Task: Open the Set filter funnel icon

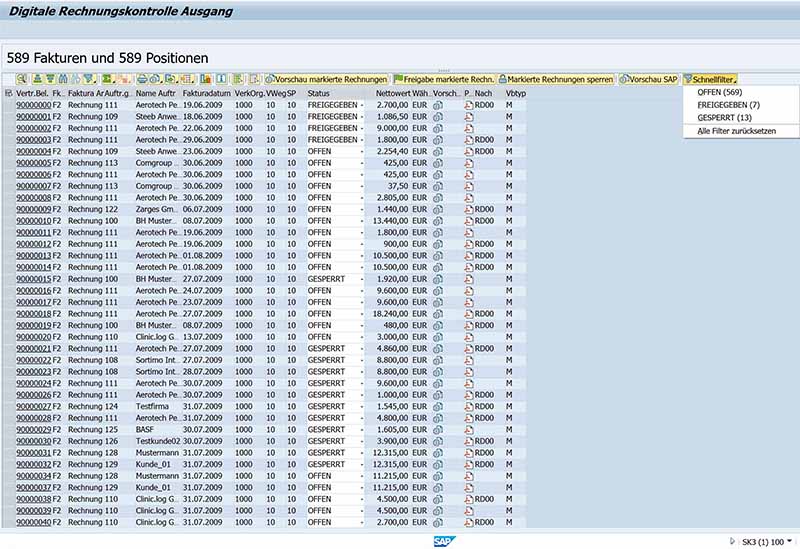Action: [89, 79]
